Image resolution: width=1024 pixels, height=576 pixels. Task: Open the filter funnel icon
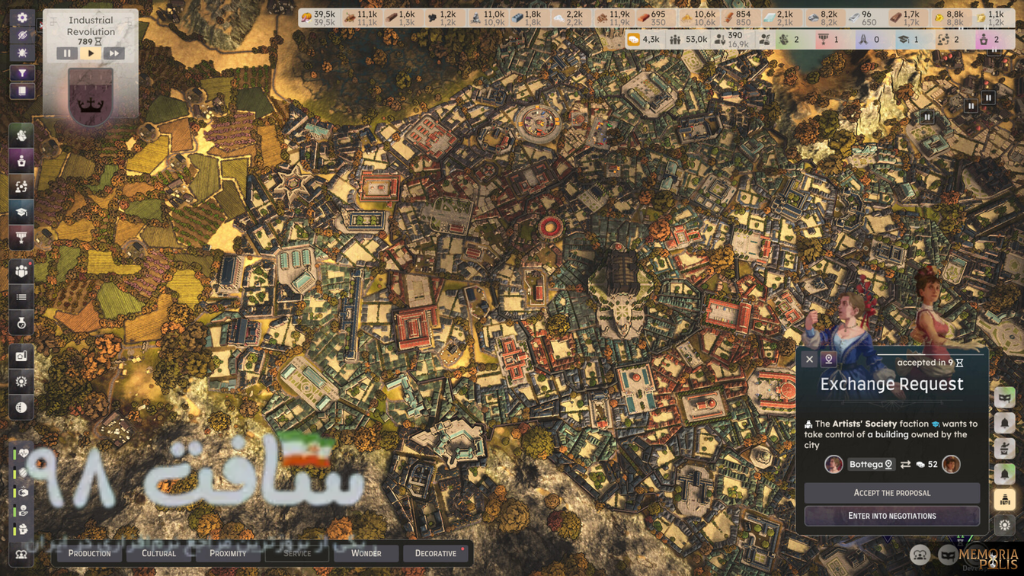point(22,72)
